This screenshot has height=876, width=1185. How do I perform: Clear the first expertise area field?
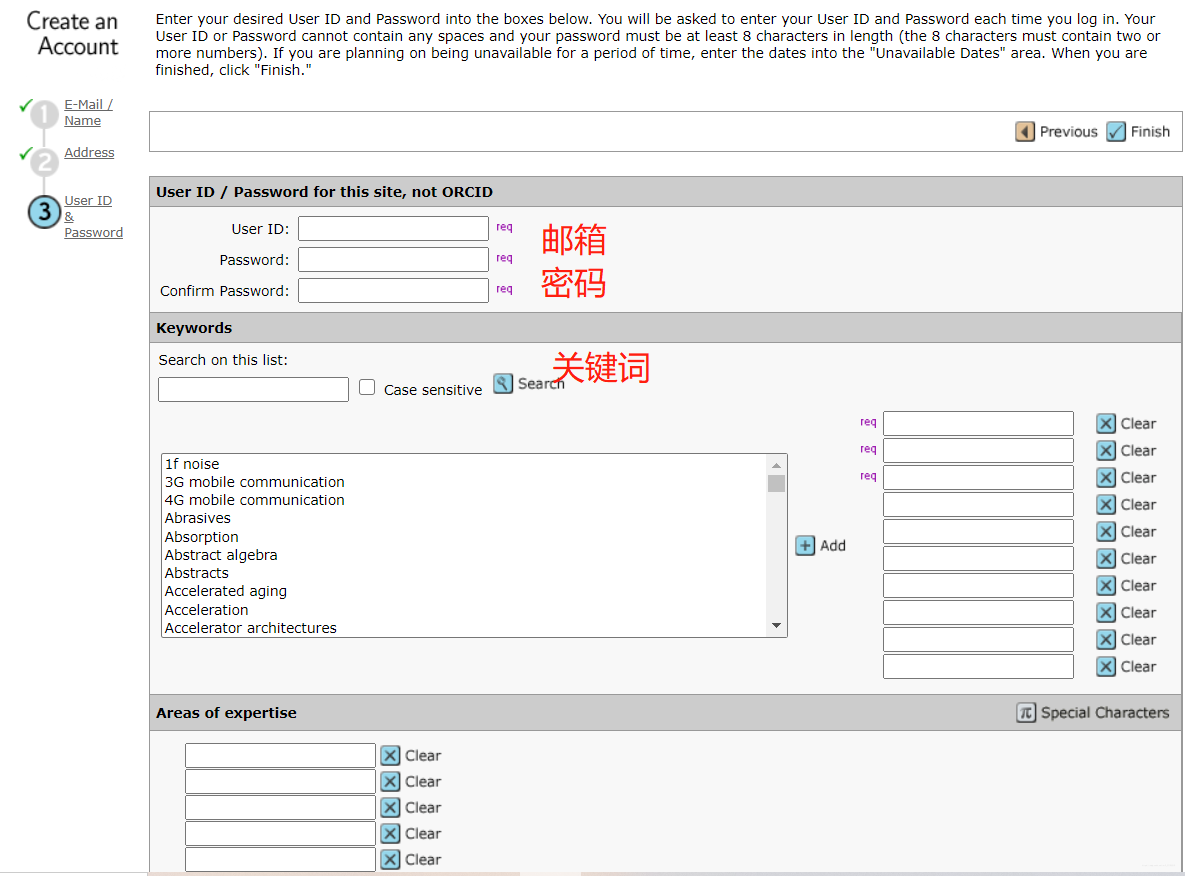[x=390, y=756]
